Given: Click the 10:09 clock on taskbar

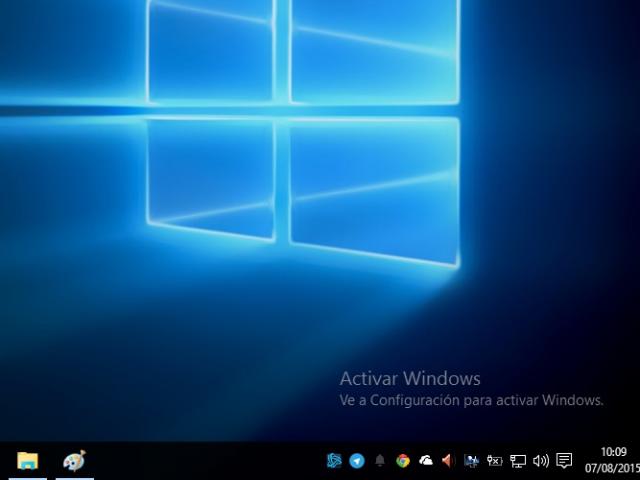Looking at the screenshot, I should (613, 453).
